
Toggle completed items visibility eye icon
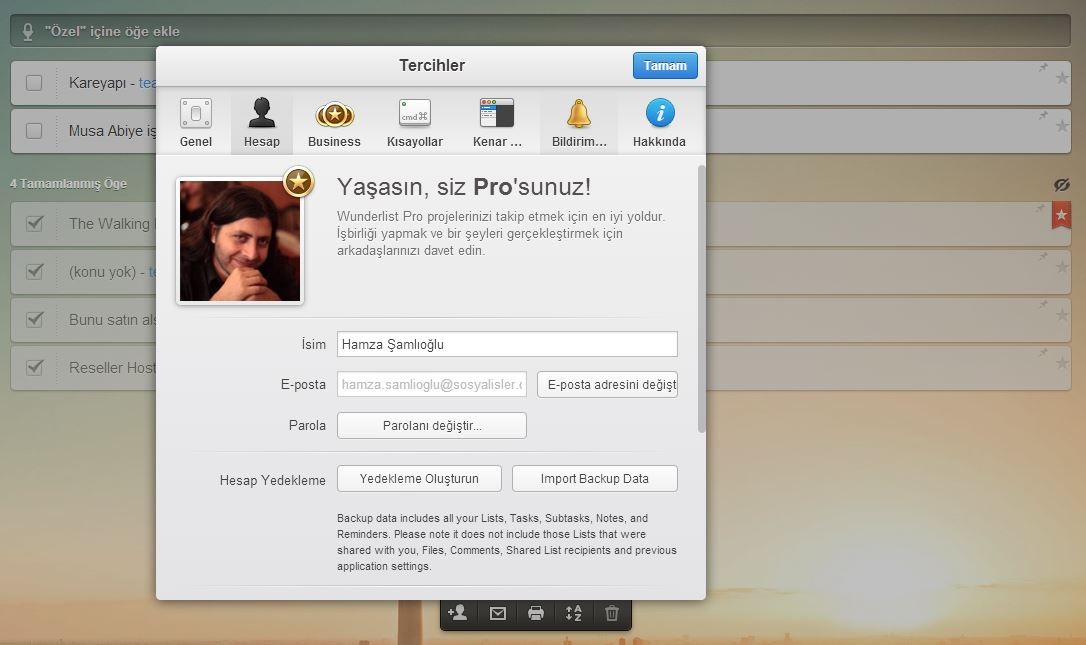(x=1062, y=185)
